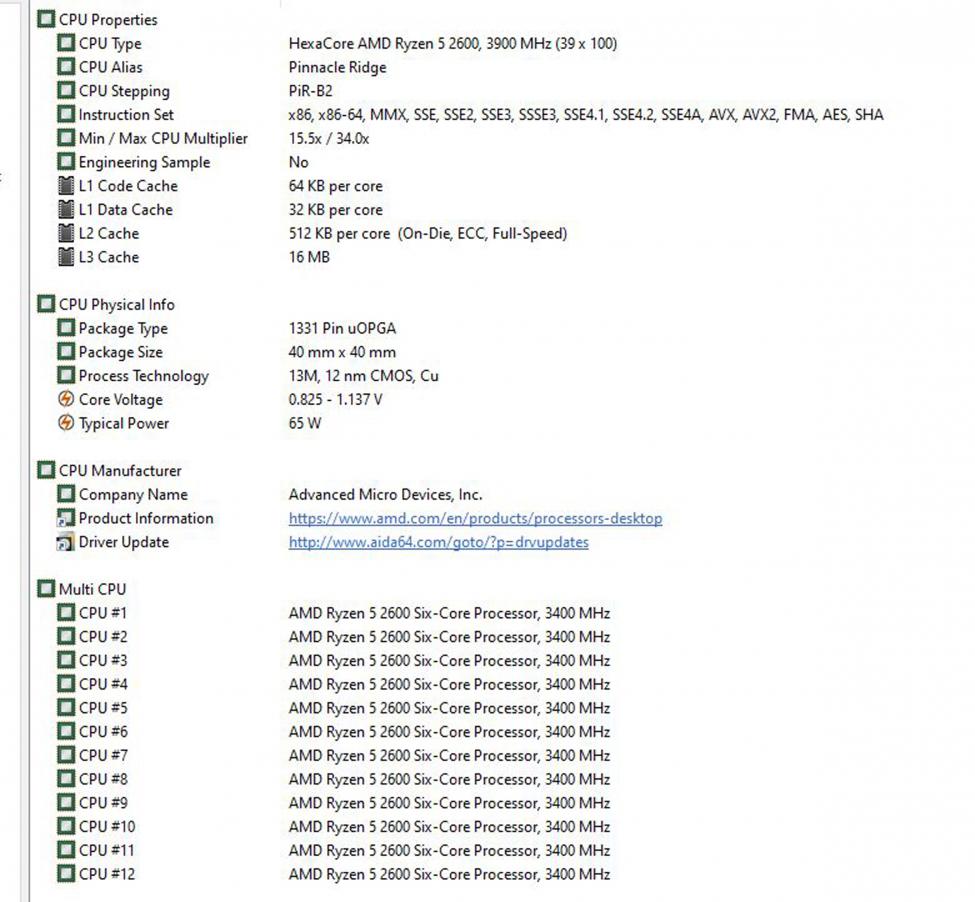Select the CPU #1 entry

click(103, 613)
